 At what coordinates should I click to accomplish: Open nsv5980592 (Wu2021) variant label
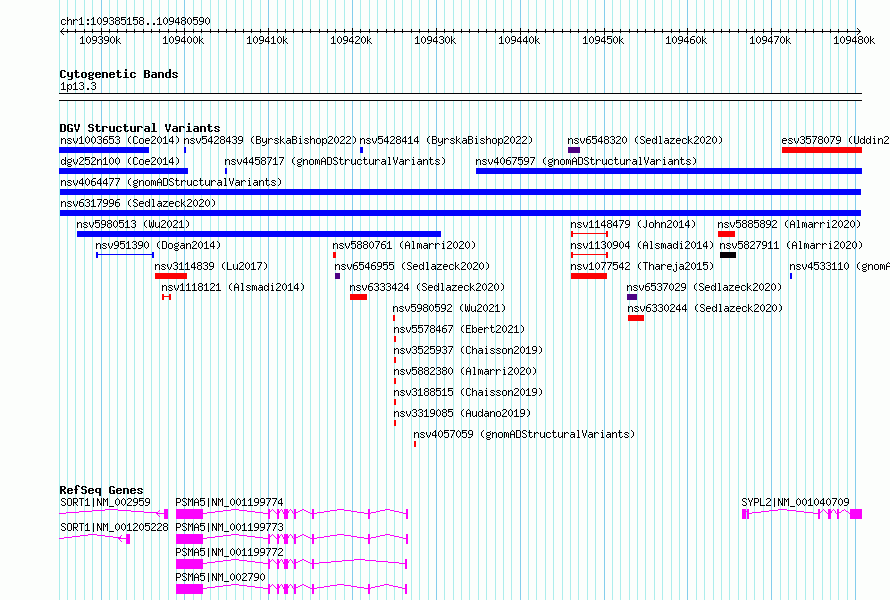point(449,308)
